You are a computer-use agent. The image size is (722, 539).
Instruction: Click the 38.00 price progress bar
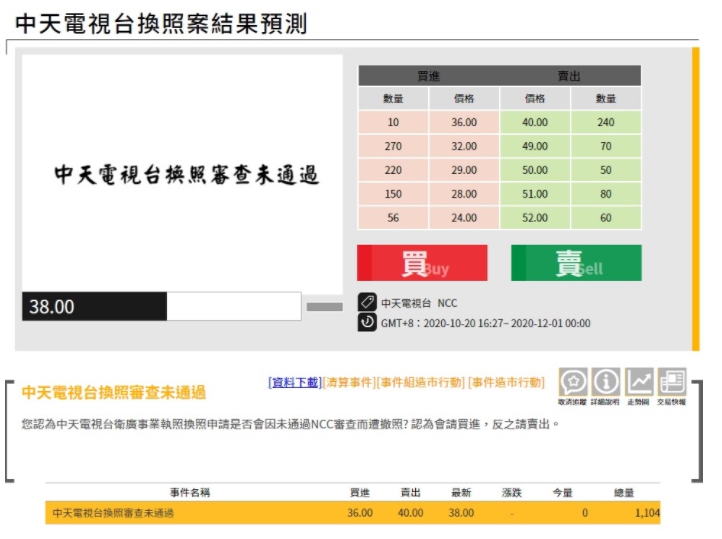point(162,306)
